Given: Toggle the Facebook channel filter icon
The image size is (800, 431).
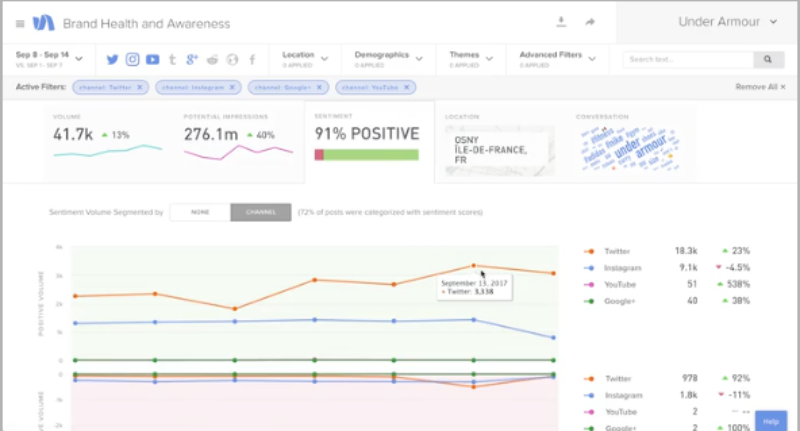Looking at the screenshot, I should click(x=252, y=60).
